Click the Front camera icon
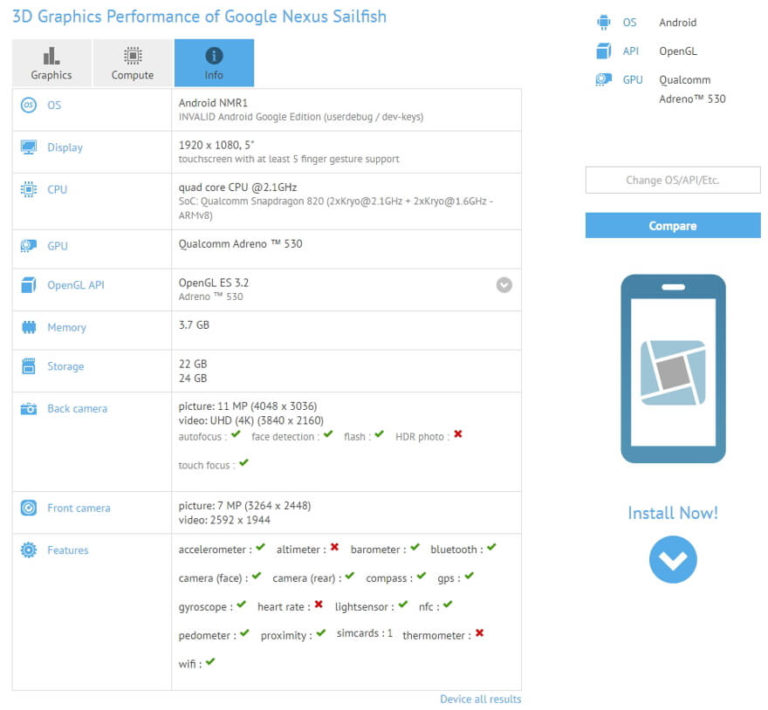This screenshot has height=710, width=768. coord(28,508)
